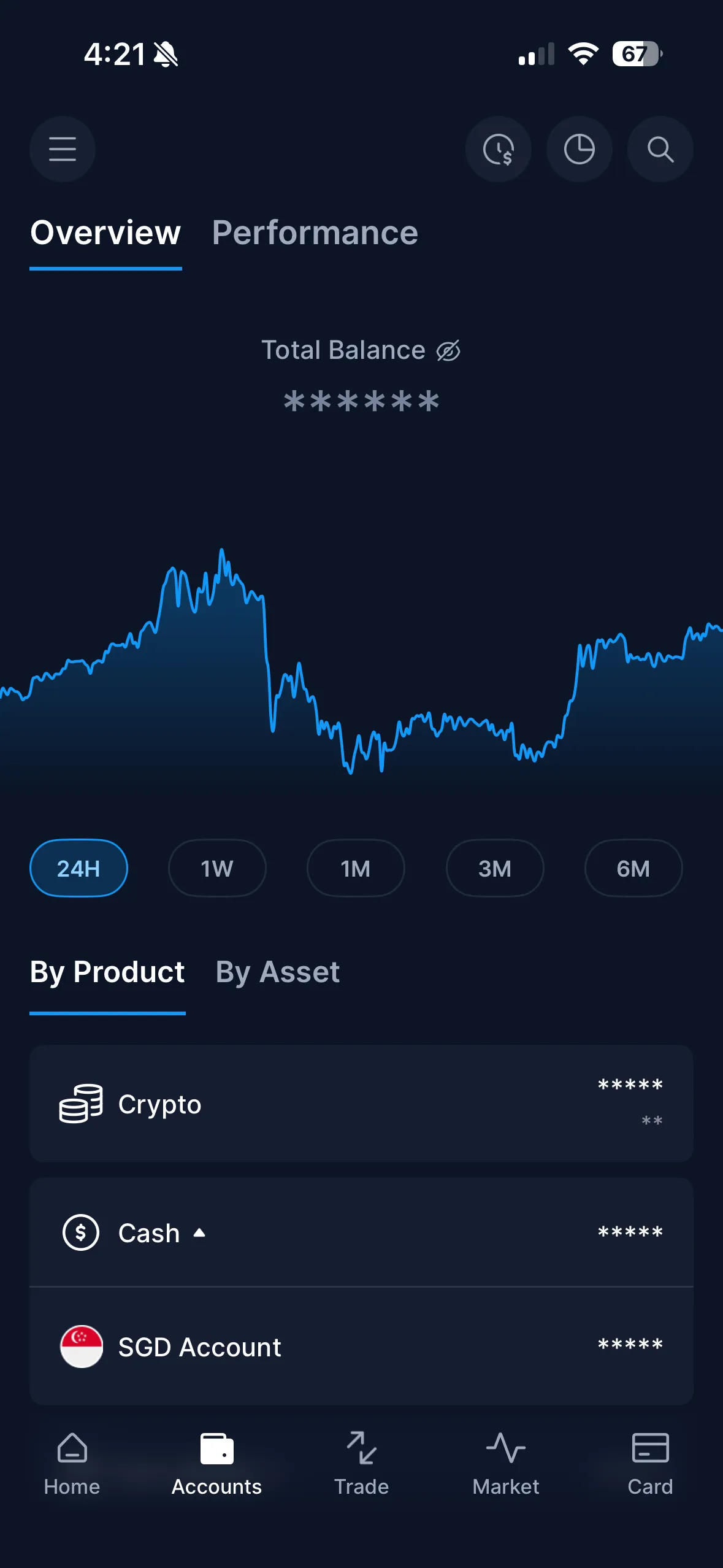Open the Crypto product row

point(361,1104)
